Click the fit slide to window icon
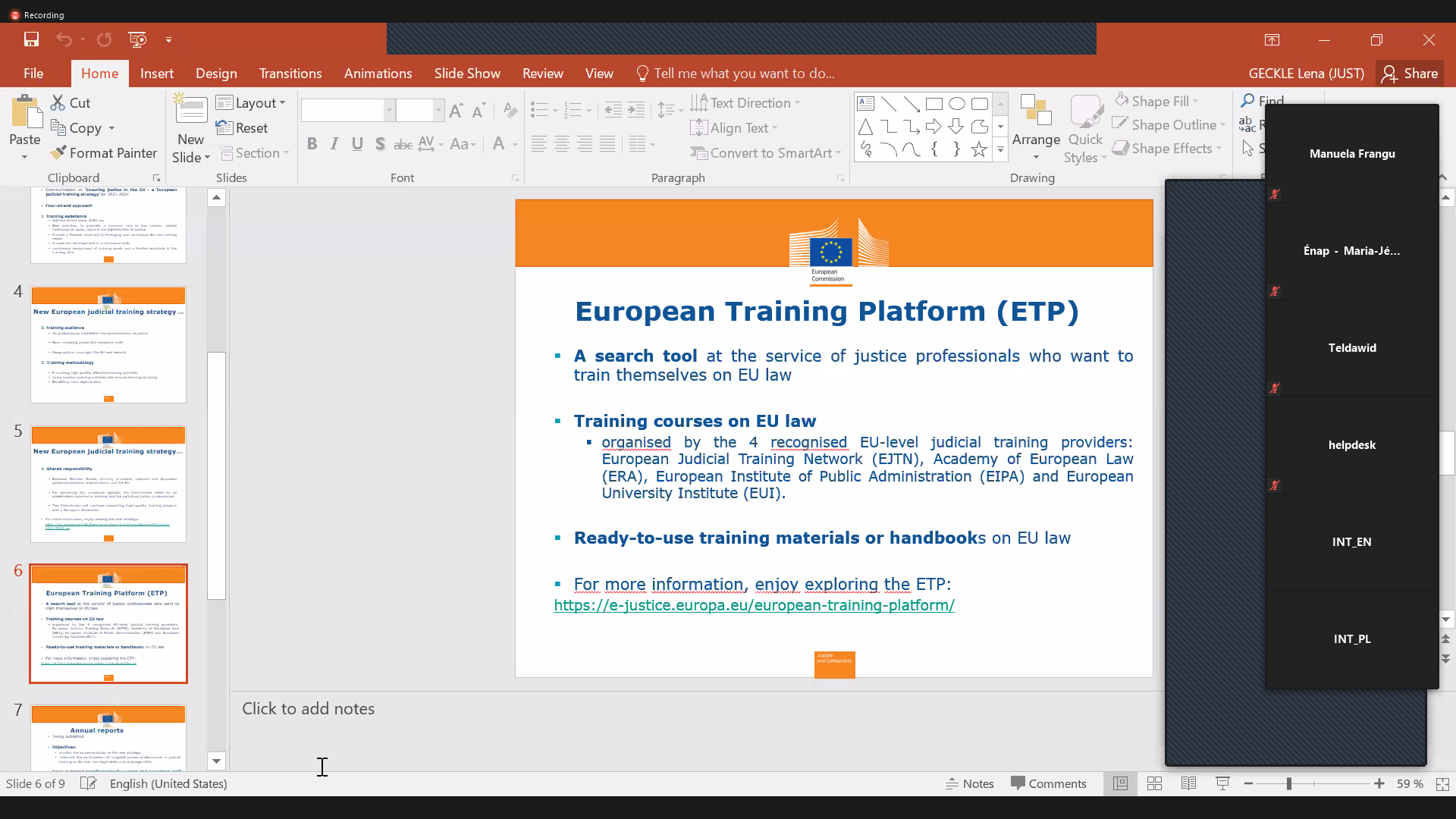 click(x=1442, y=783)
